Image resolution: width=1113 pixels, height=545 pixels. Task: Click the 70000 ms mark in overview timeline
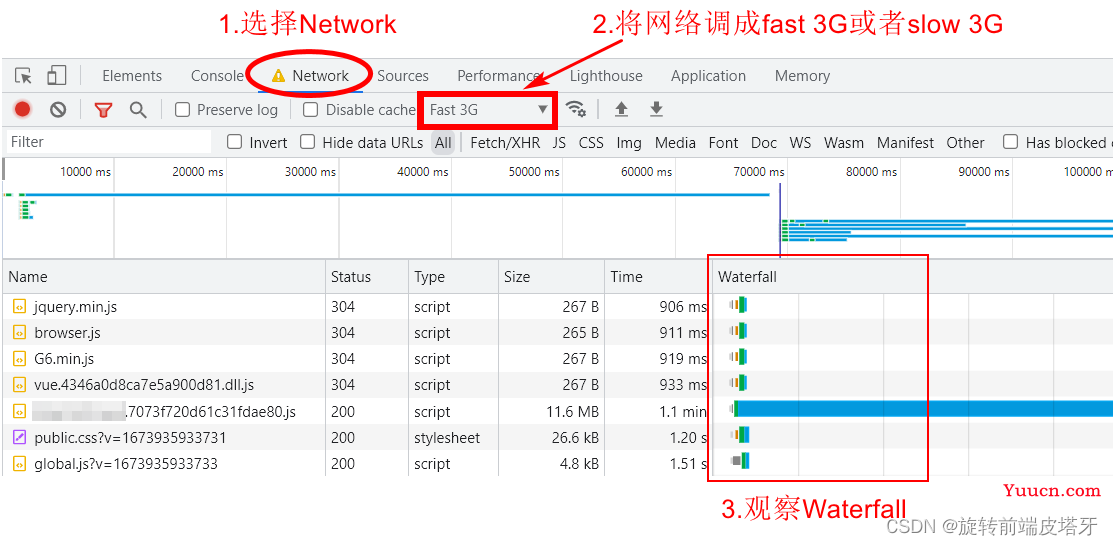pyautogui.click(x=759, y=172)
